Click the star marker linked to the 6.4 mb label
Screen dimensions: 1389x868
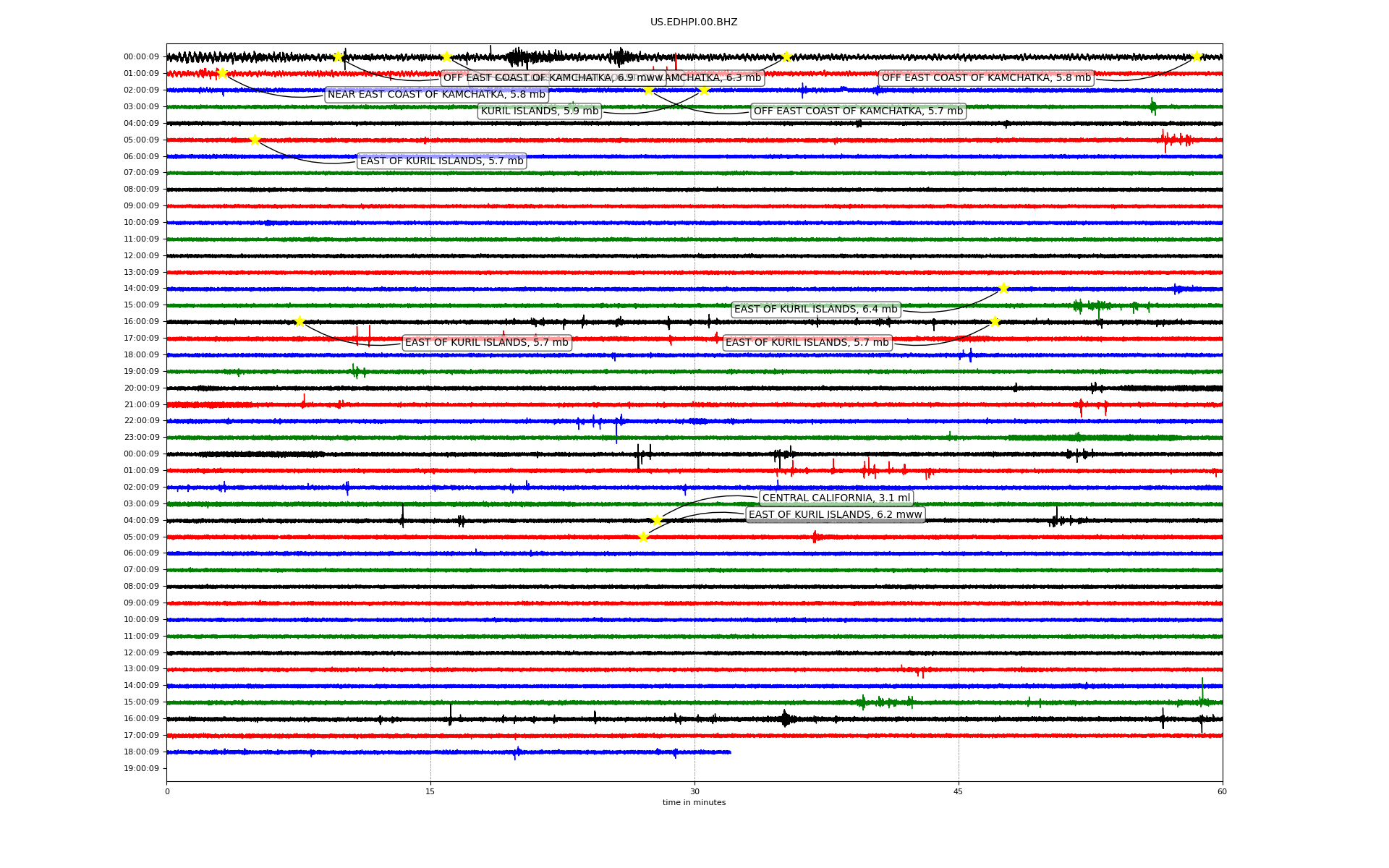(1003, 288)
